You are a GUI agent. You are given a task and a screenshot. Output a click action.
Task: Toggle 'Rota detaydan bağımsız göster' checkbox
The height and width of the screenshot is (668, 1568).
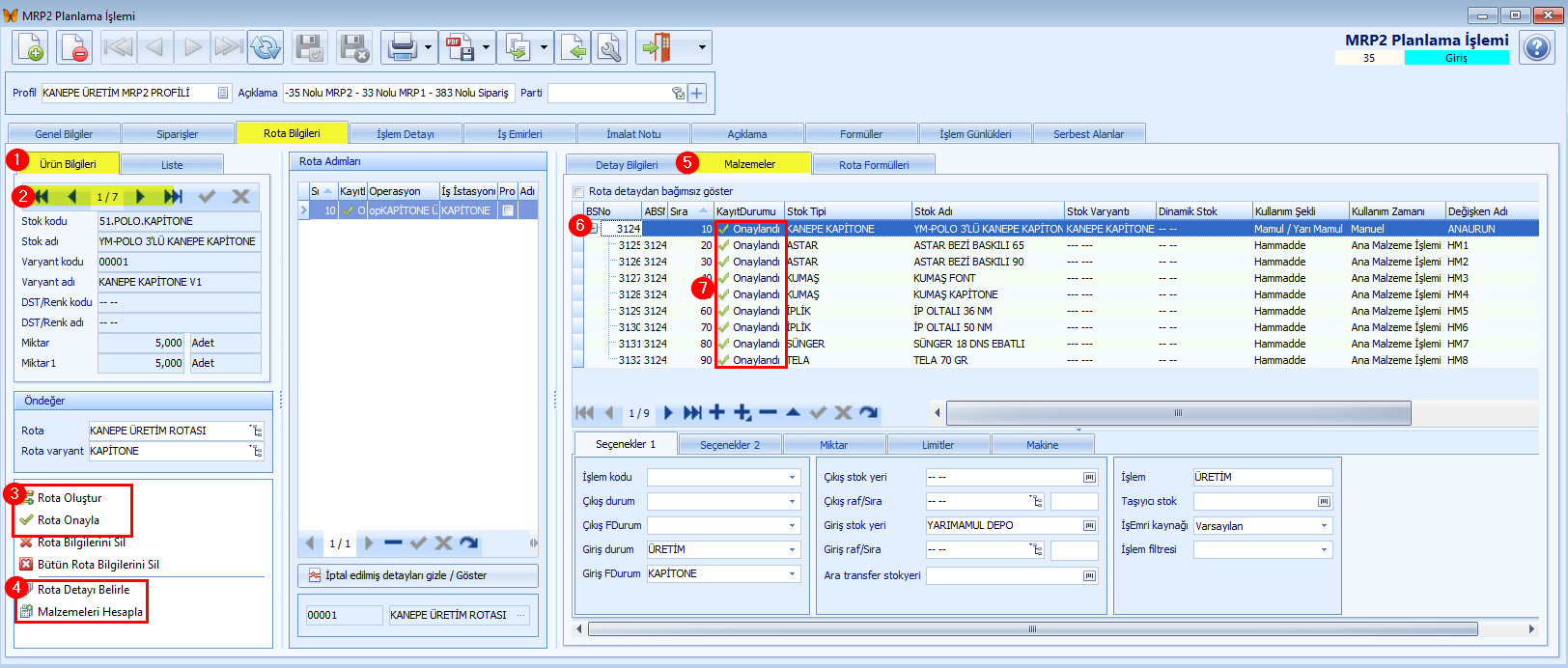[578, 191]
